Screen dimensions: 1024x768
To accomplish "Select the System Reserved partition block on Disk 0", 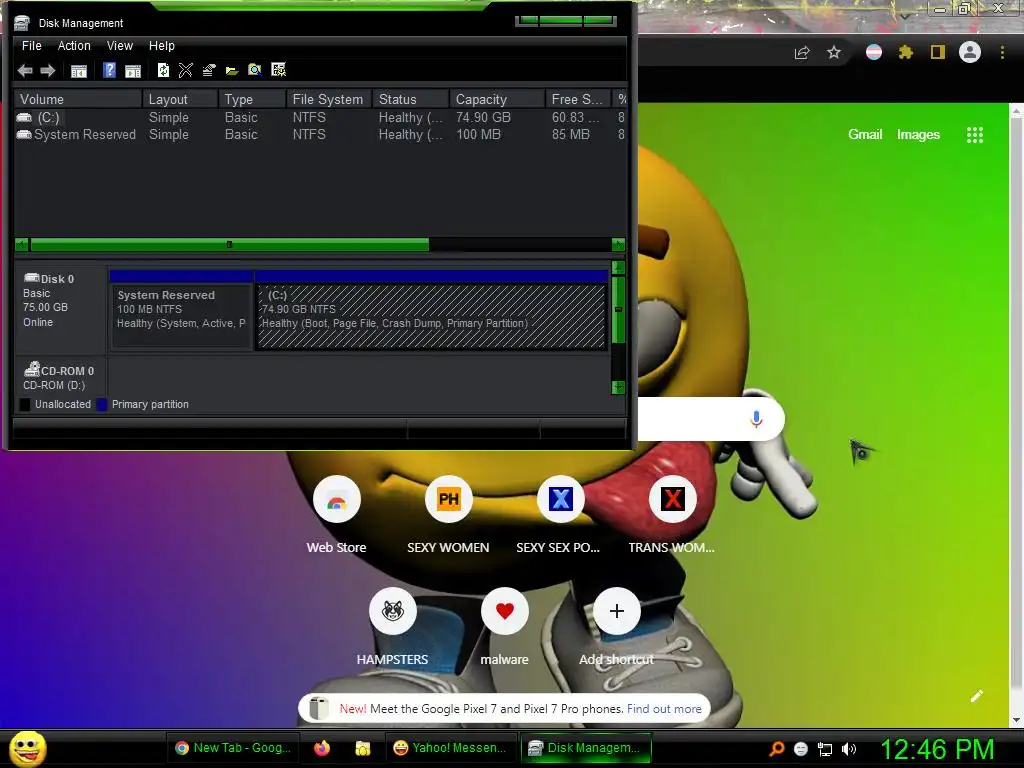I will click(182, 311).
